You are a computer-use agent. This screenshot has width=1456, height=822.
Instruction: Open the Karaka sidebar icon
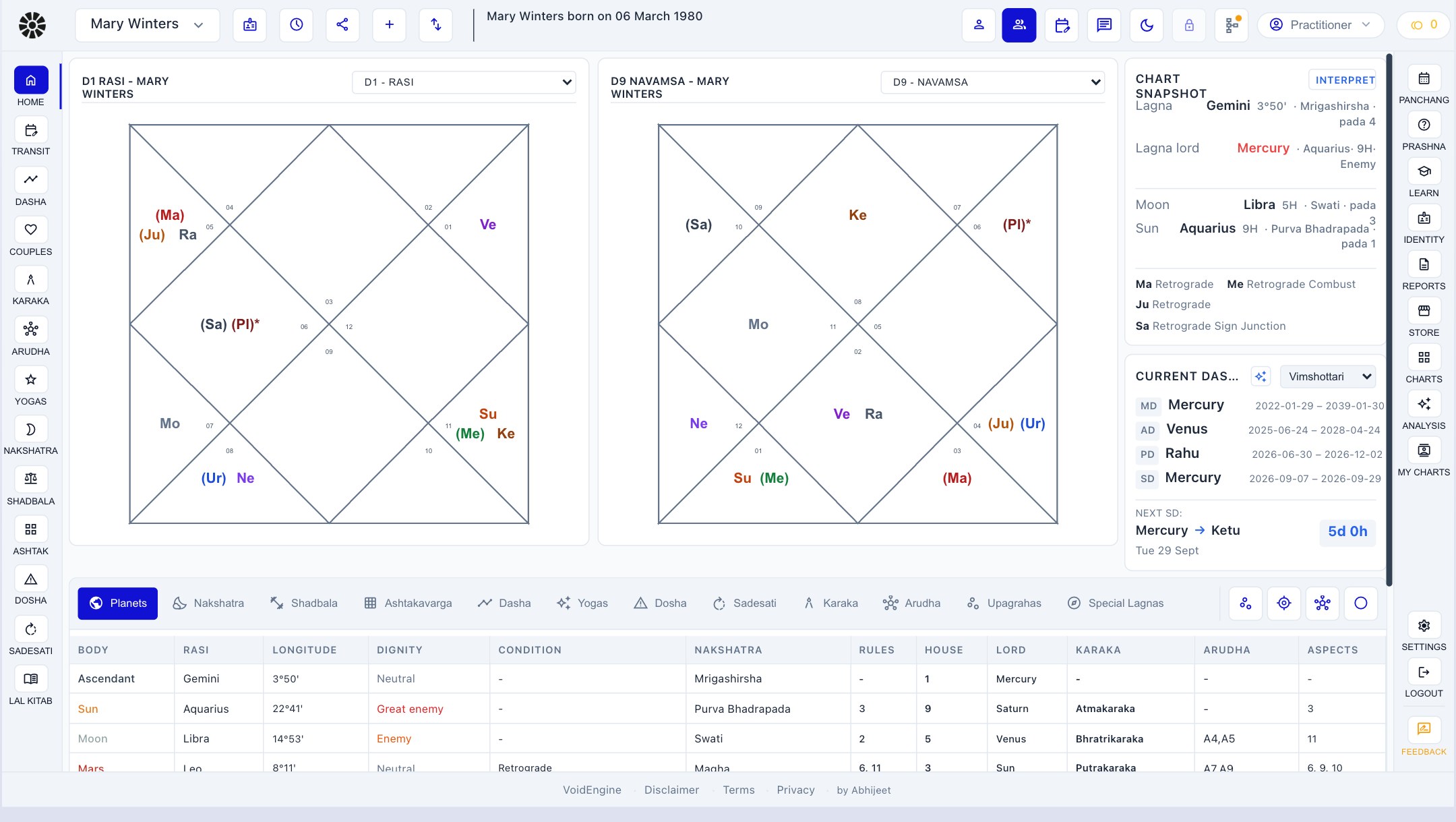click(31, 280)
